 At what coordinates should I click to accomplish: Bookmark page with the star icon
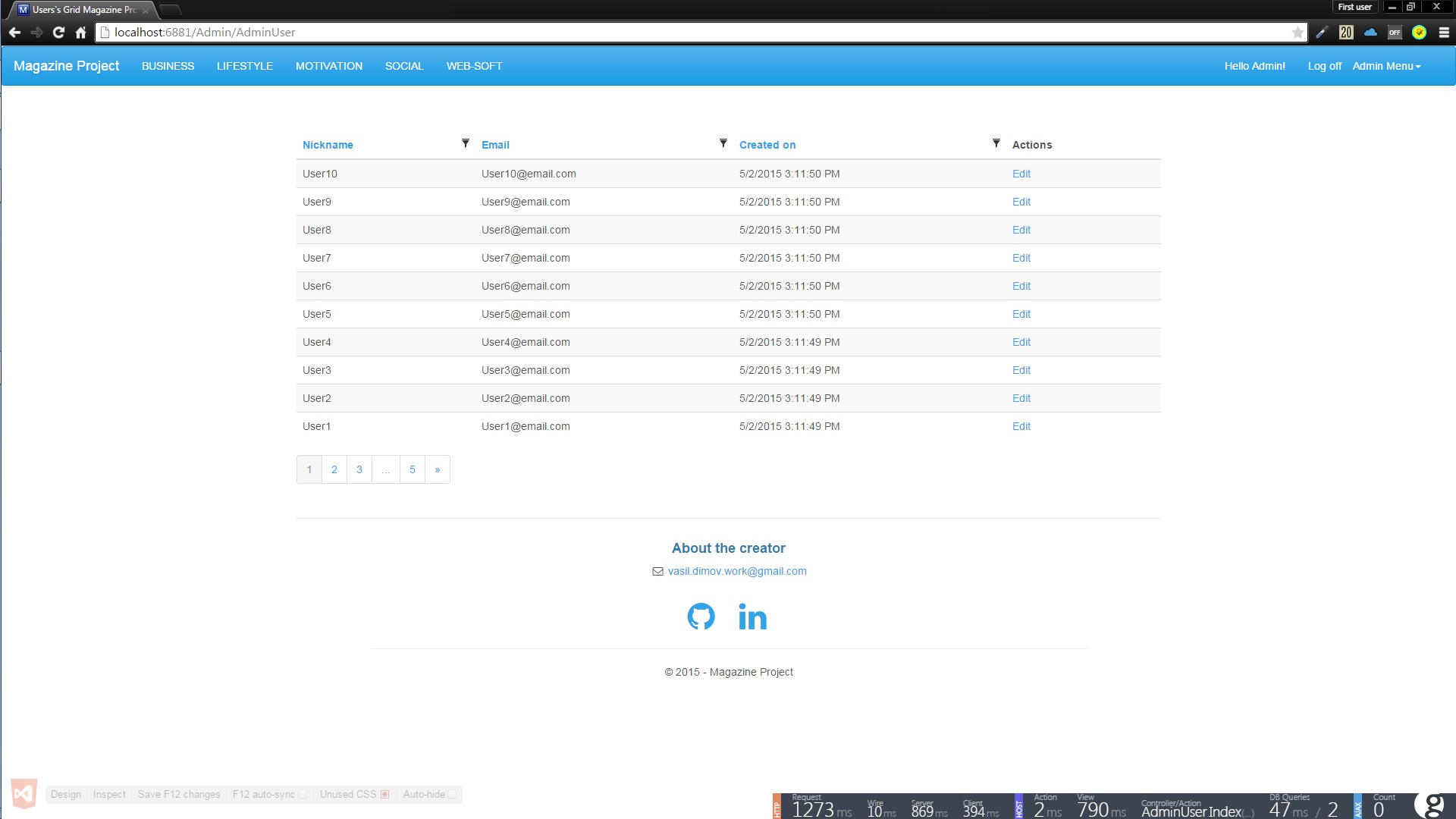click(1298, 32)
